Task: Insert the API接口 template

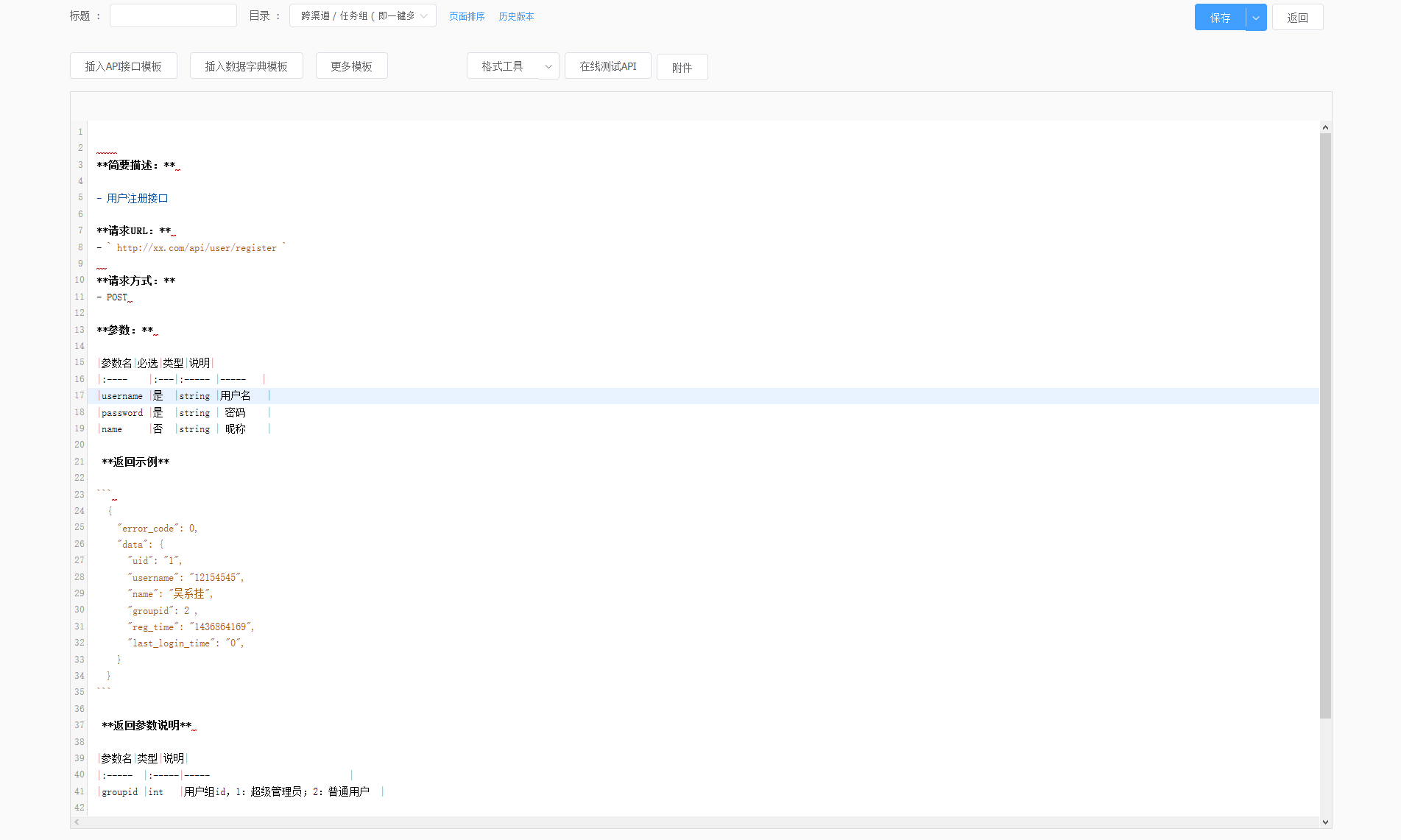Action: point(123,66)
